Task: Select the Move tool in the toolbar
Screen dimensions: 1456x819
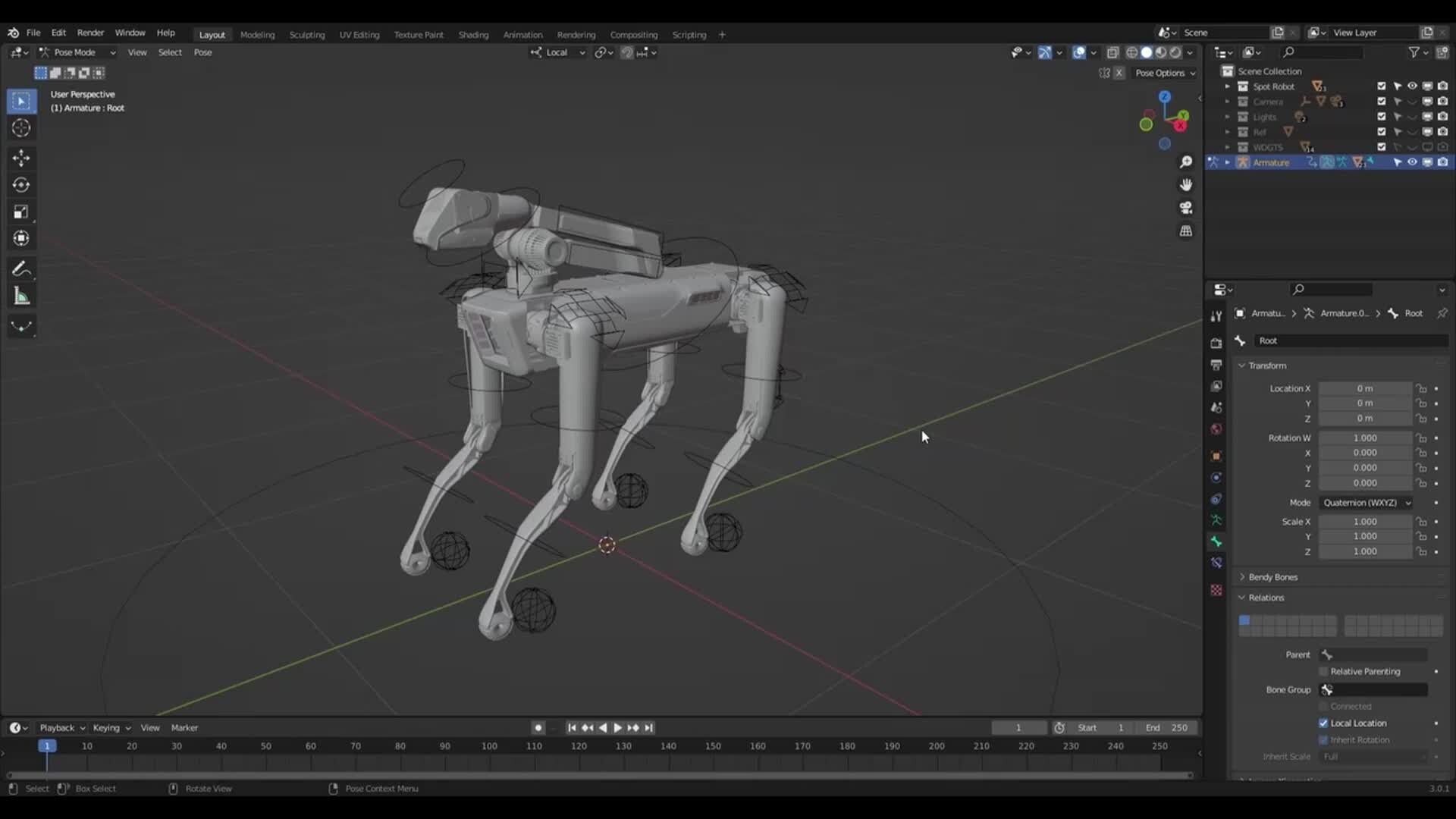Action: pyautogui.click(x=21, y=158)
